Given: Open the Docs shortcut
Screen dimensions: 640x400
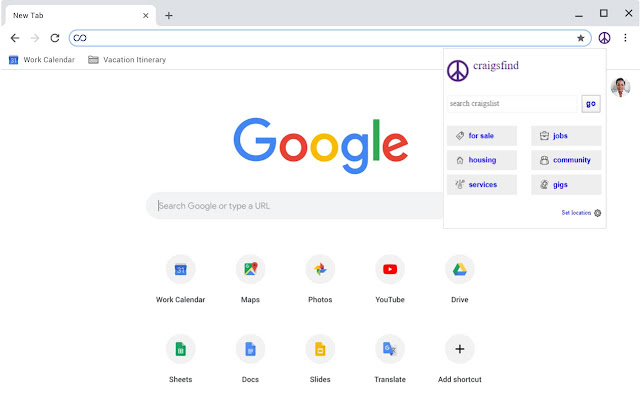Looking at the screenshot, I should (250, 359).
